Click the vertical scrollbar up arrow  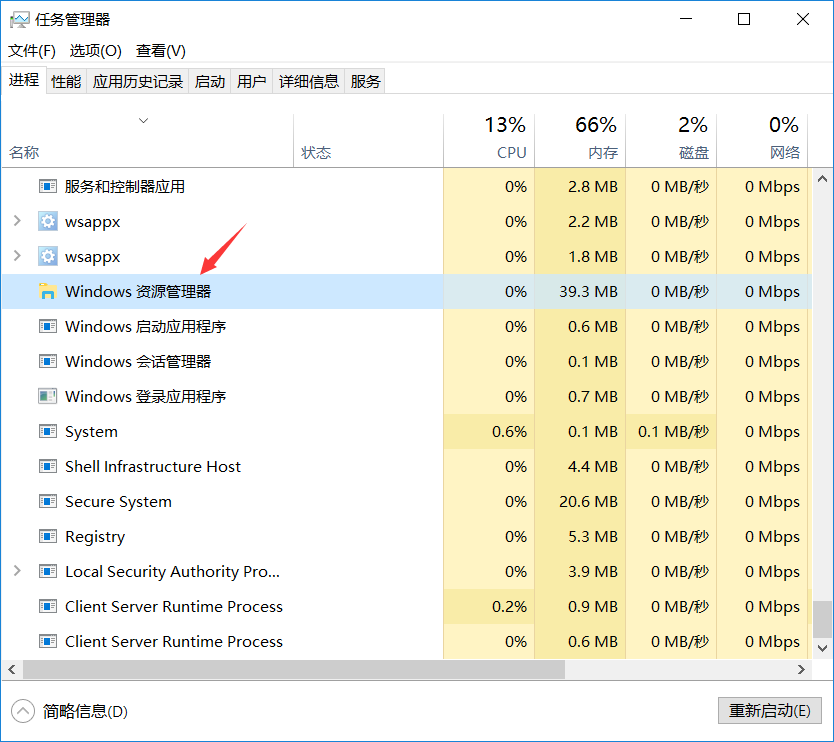[822, 179]
